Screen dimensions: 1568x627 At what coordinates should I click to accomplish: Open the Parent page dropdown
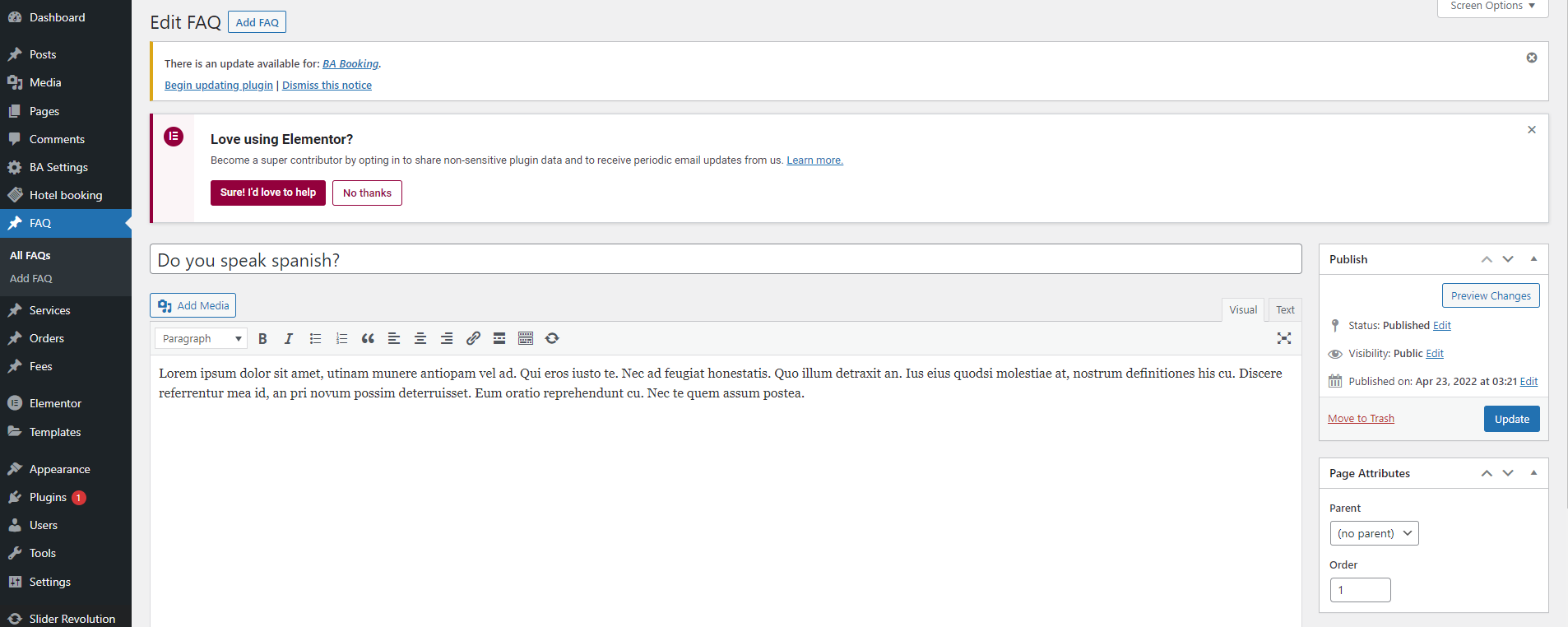1374,533
